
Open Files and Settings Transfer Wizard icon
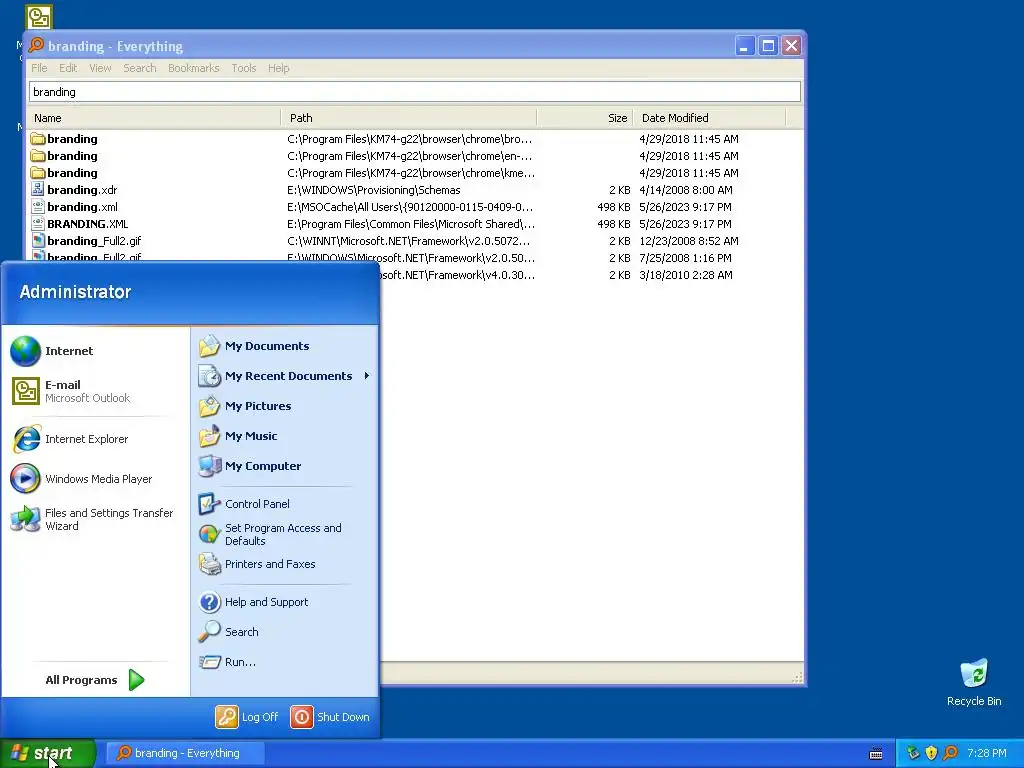tap(25, 519)
